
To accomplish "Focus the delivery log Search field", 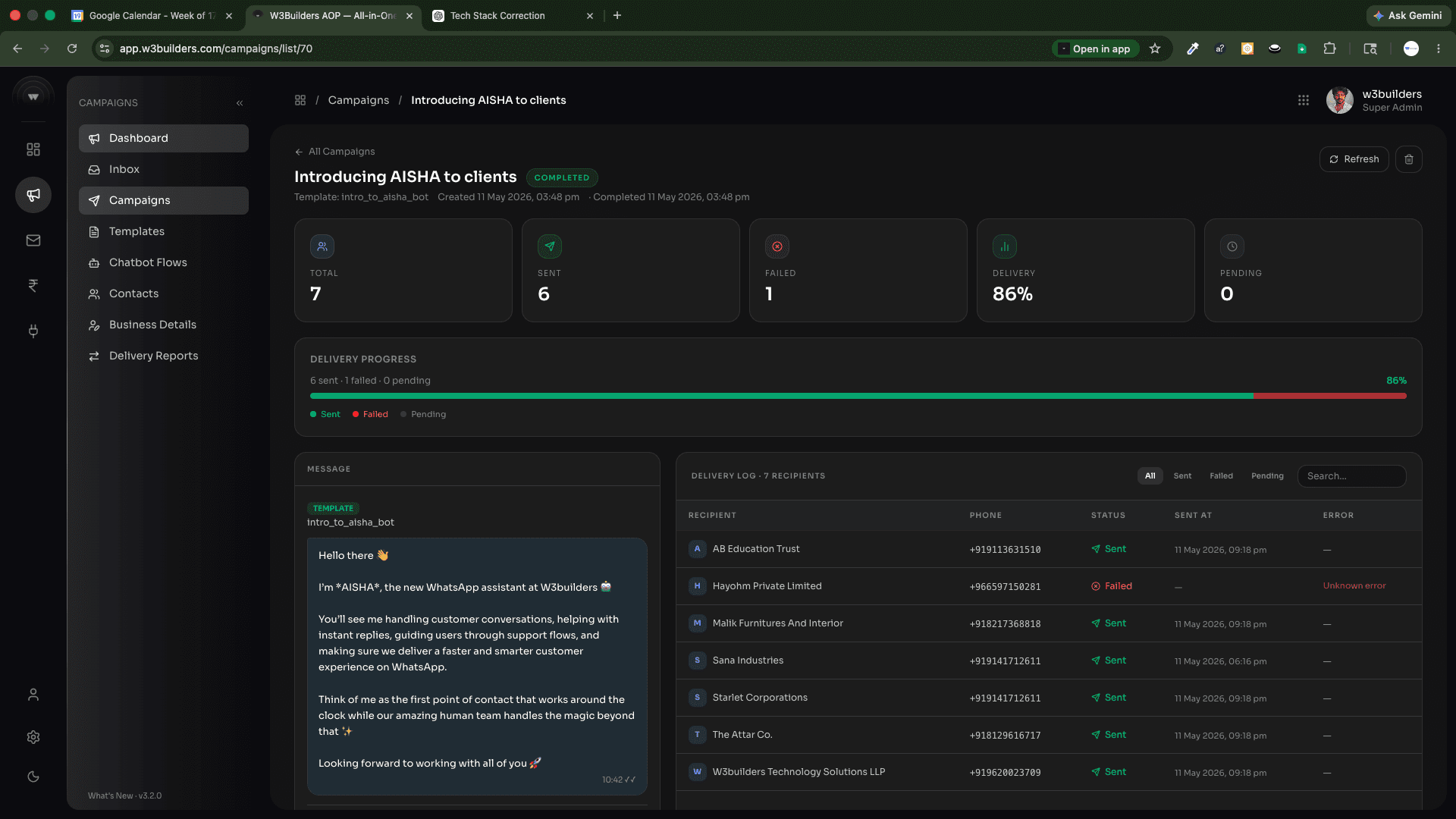I will [x=1352, y=476].
